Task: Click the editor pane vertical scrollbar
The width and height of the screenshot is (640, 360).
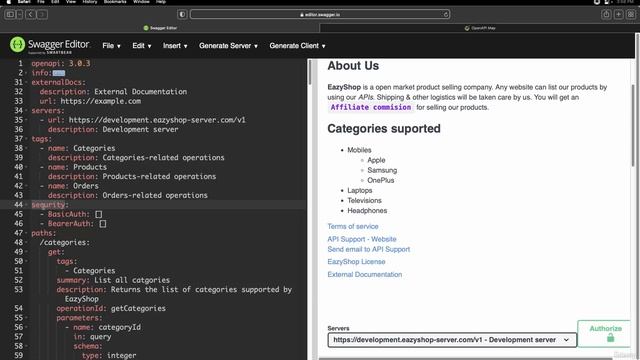Action: coord(310,72)
